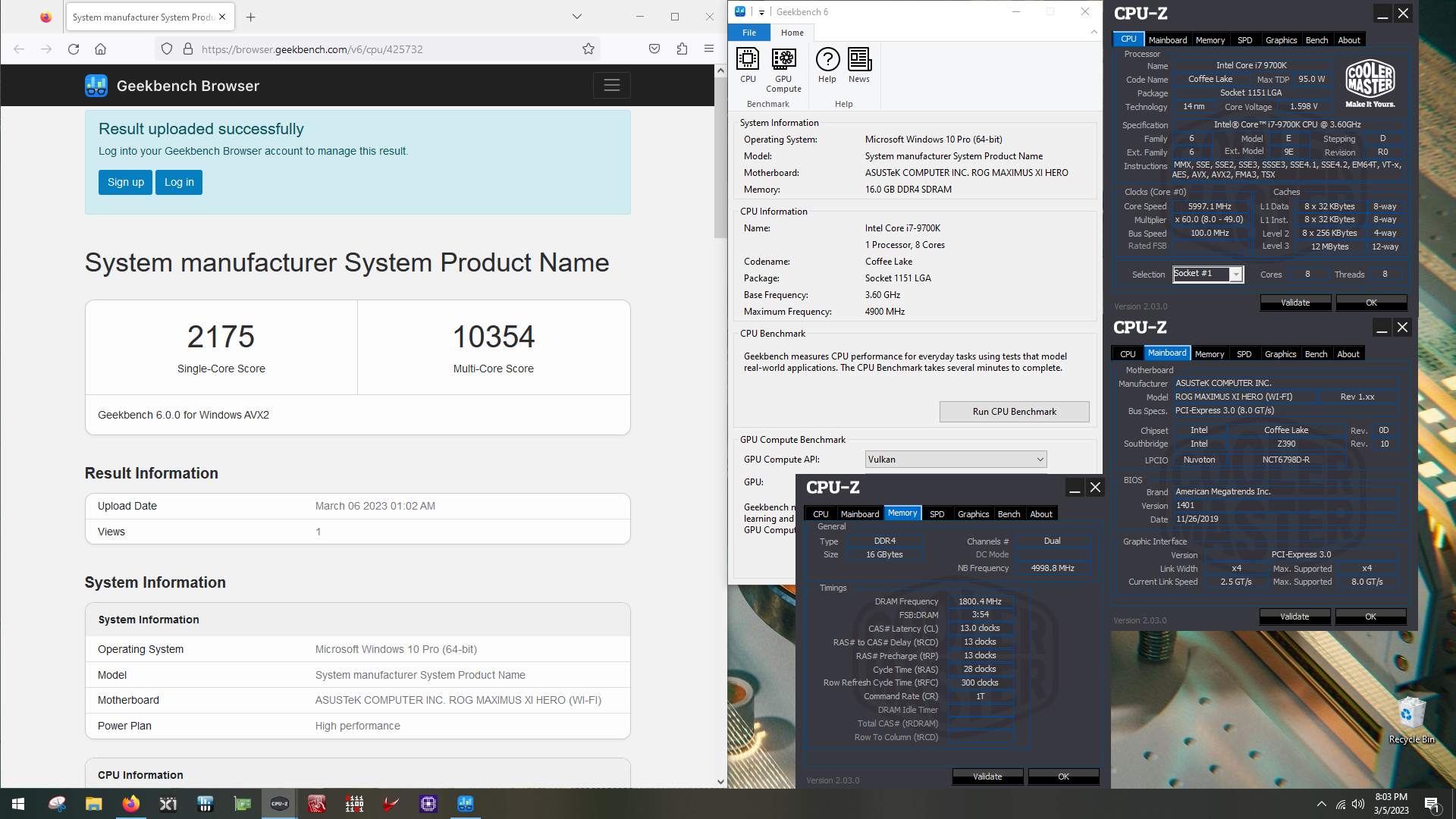The height and width of the screenshot is (819, 1456).
Task: Open the Recycle Bin desktop icon
Action: click(1411, 720)
